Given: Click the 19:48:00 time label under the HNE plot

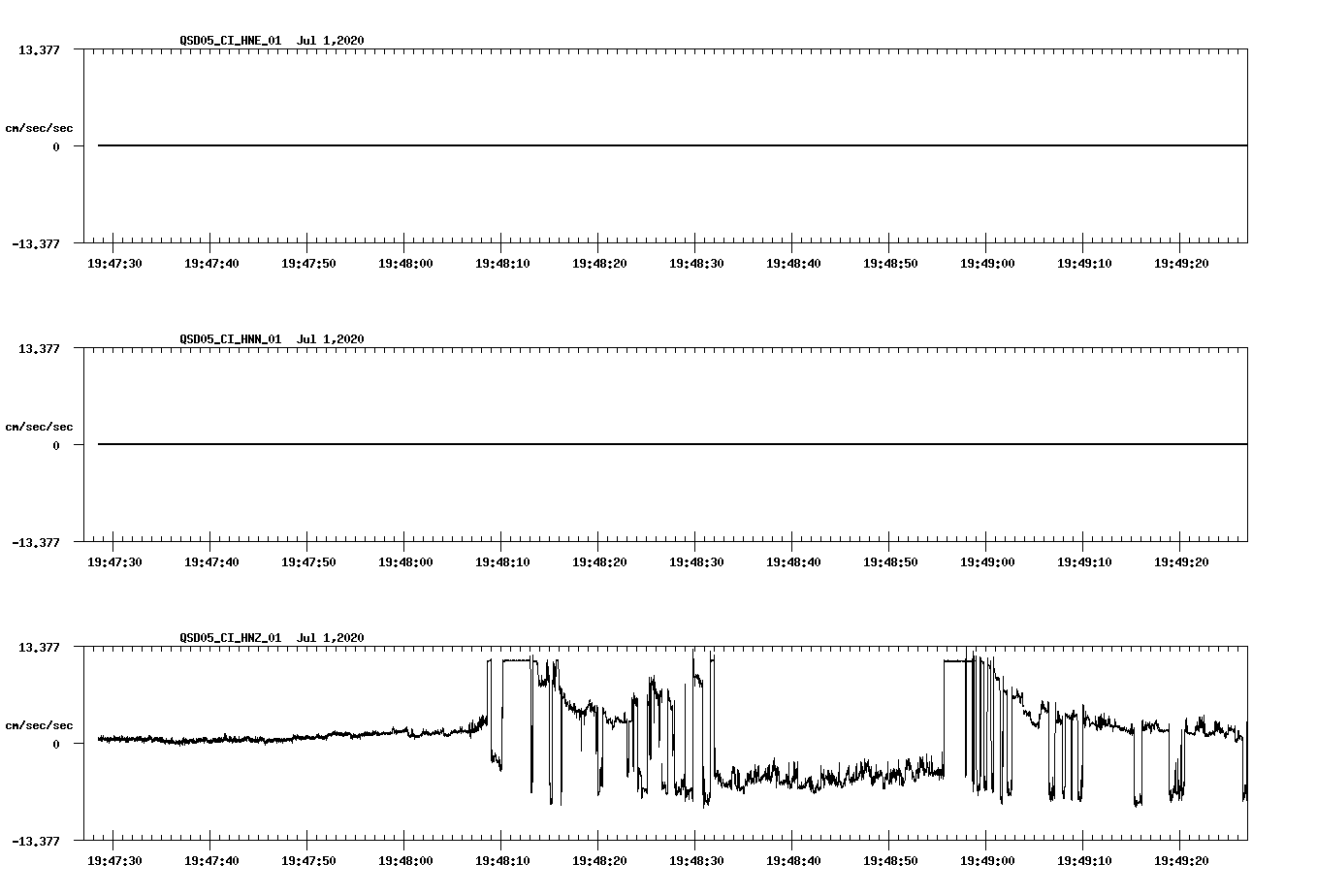Looking at the screenshot, I should pos(405,264).
